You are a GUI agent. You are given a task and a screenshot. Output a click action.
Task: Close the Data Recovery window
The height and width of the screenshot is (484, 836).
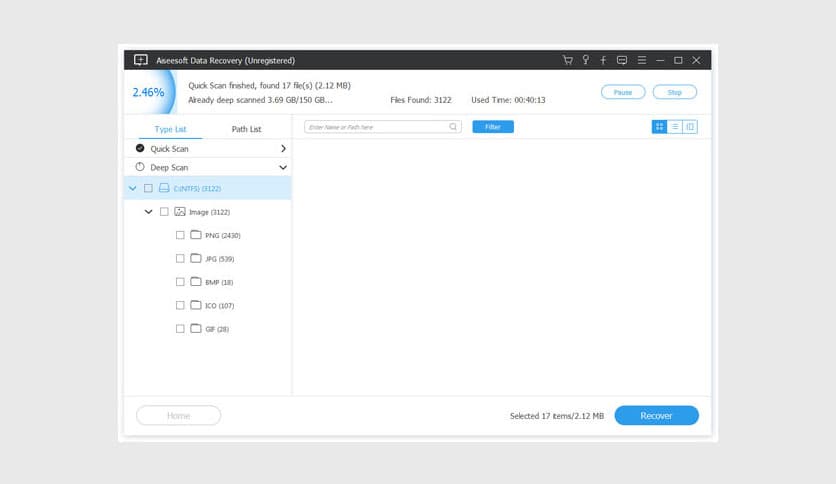pyautogui.click(x=696, y=60)
